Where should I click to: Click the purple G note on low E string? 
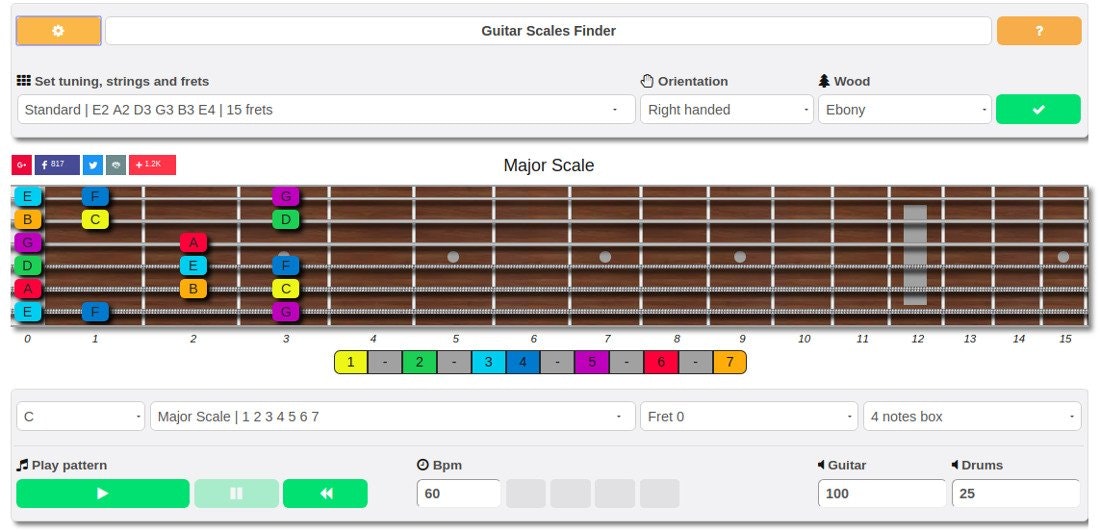[286, 312]
